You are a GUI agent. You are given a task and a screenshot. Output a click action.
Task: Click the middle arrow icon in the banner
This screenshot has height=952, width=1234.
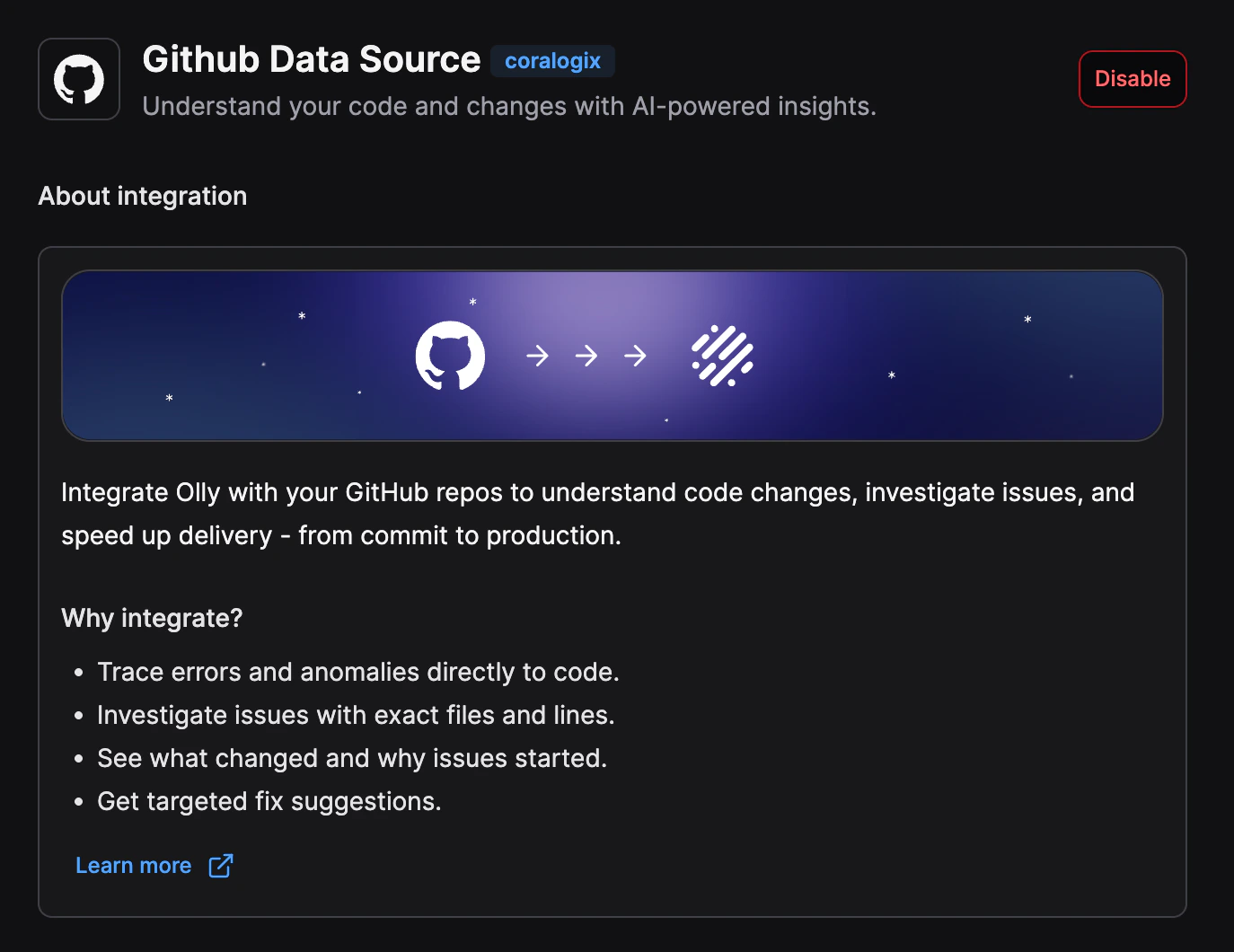coord(586,356)
